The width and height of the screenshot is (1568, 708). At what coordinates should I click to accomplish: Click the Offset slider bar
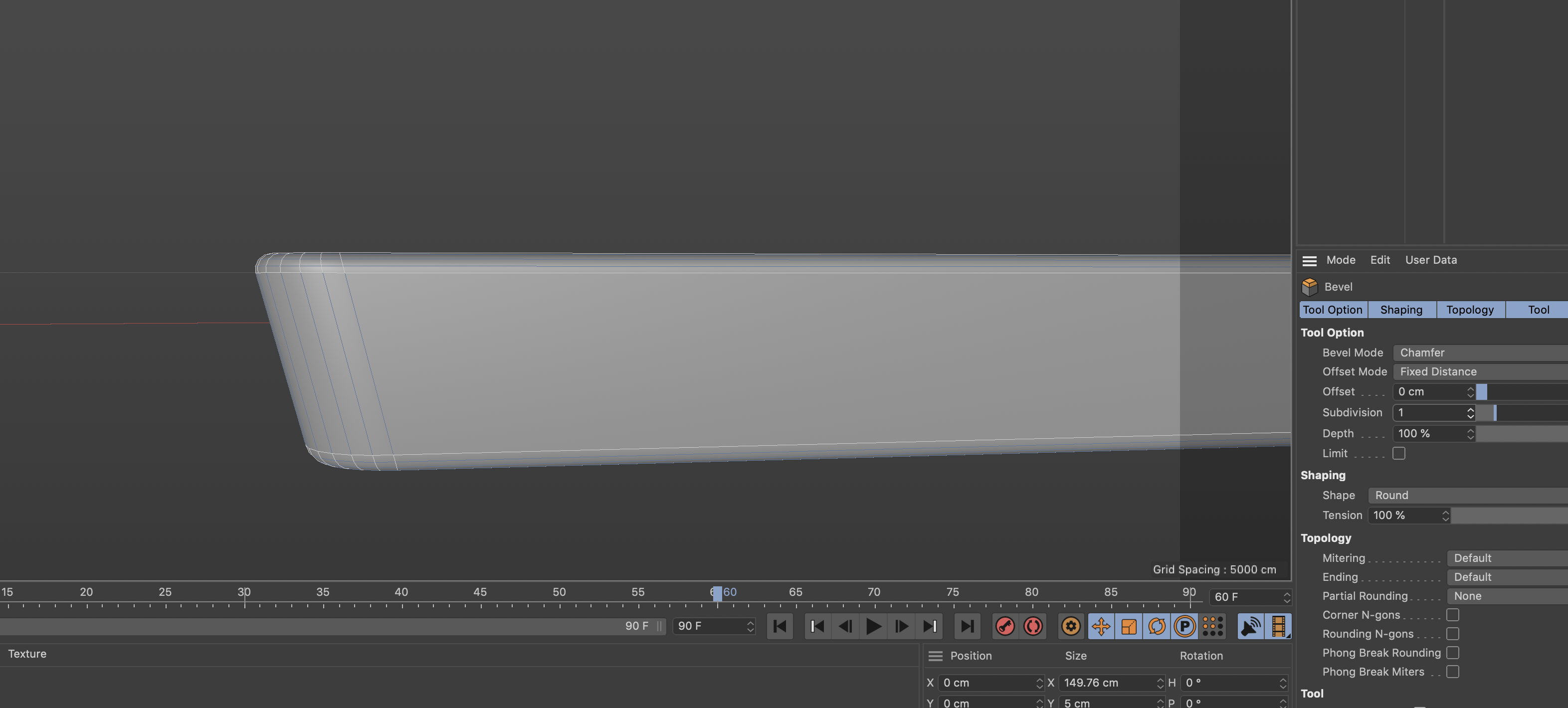point(1522,391)
